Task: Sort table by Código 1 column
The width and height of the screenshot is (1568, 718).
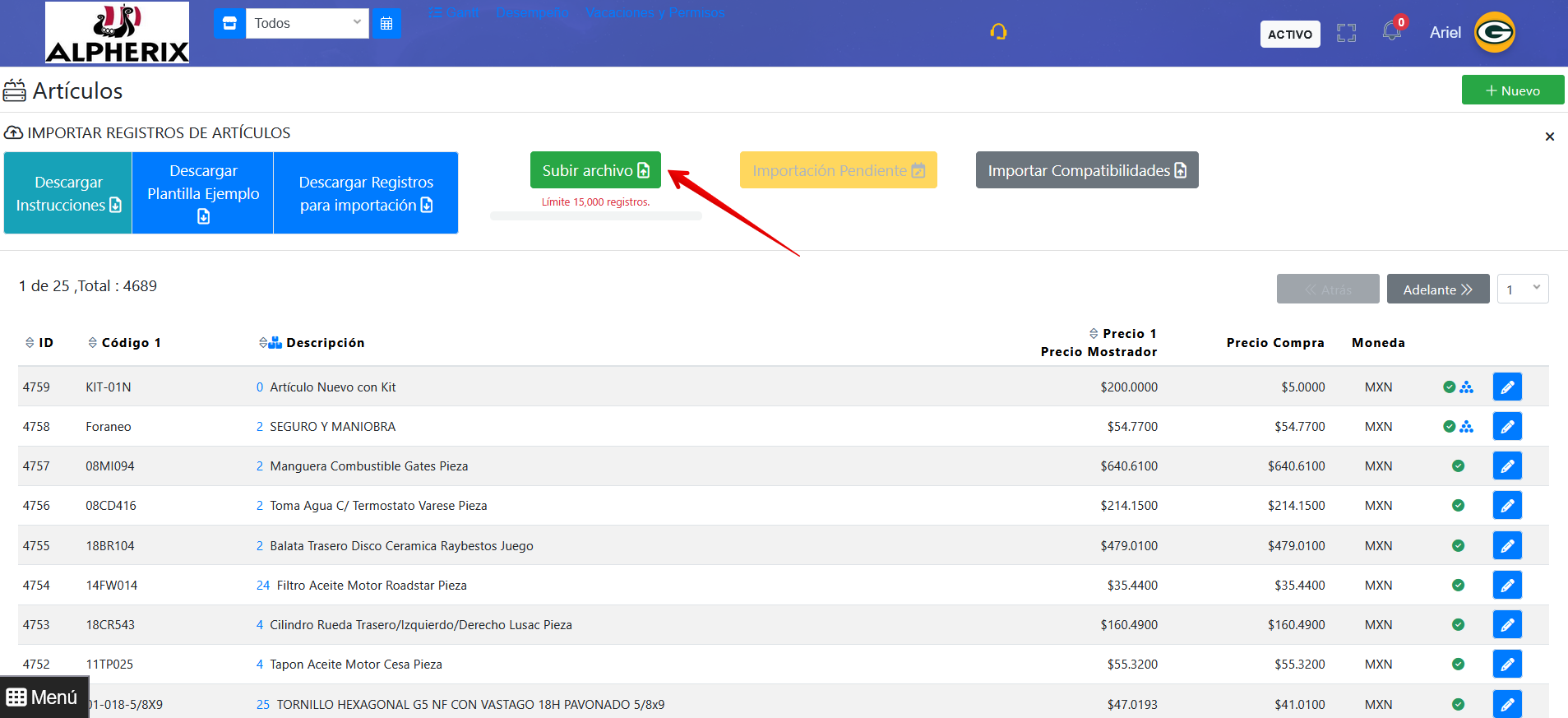Action: coord(124,343)
